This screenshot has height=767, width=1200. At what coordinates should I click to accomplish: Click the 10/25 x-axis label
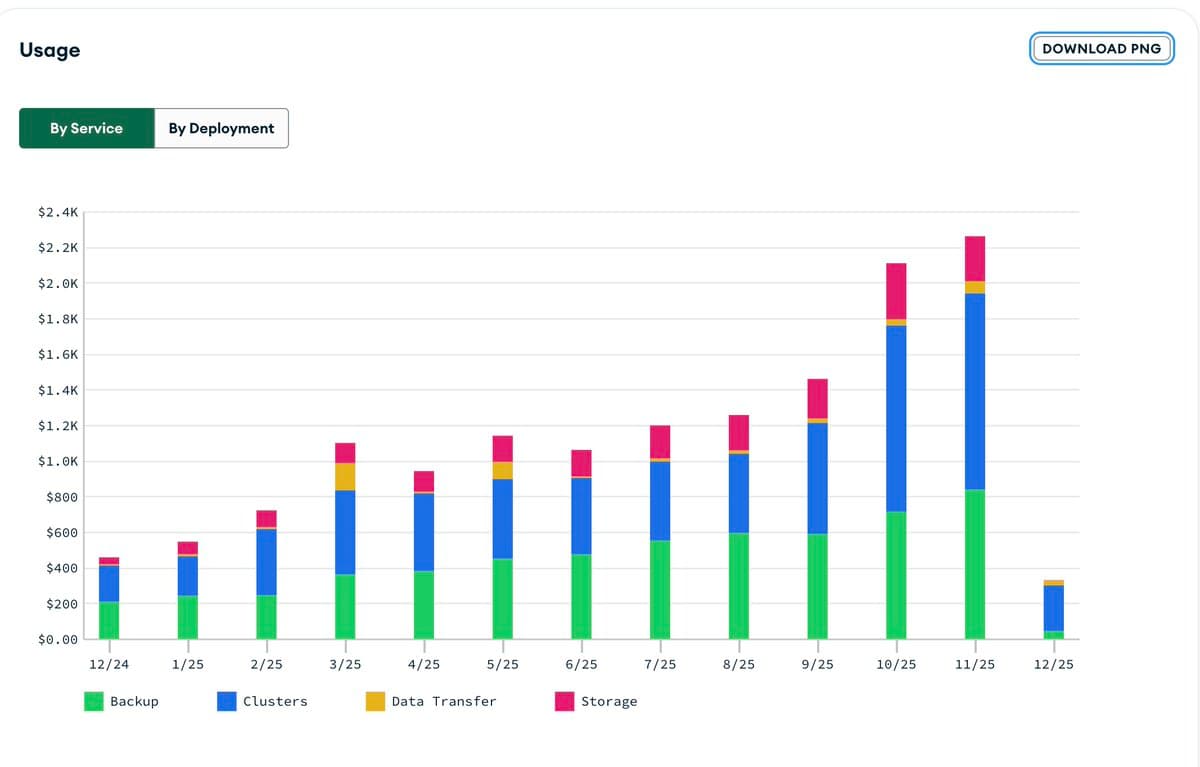click(896, 664)
